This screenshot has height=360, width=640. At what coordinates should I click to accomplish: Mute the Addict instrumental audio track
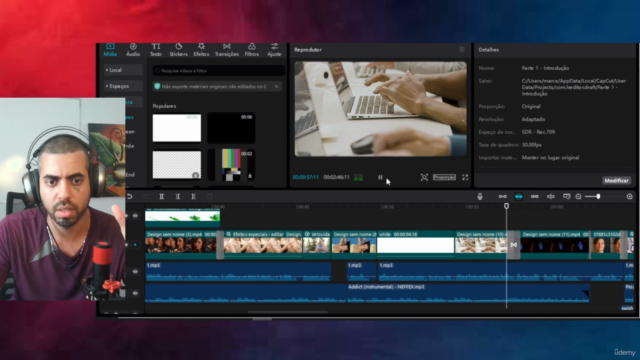click(x=136, y=293)
